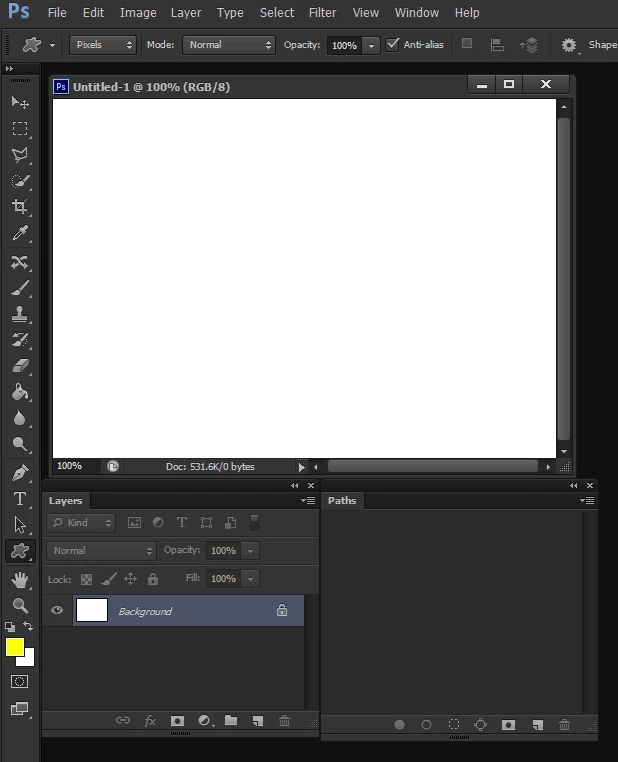
Task: Open the Filter menu
Action: [x=322, y=13]
